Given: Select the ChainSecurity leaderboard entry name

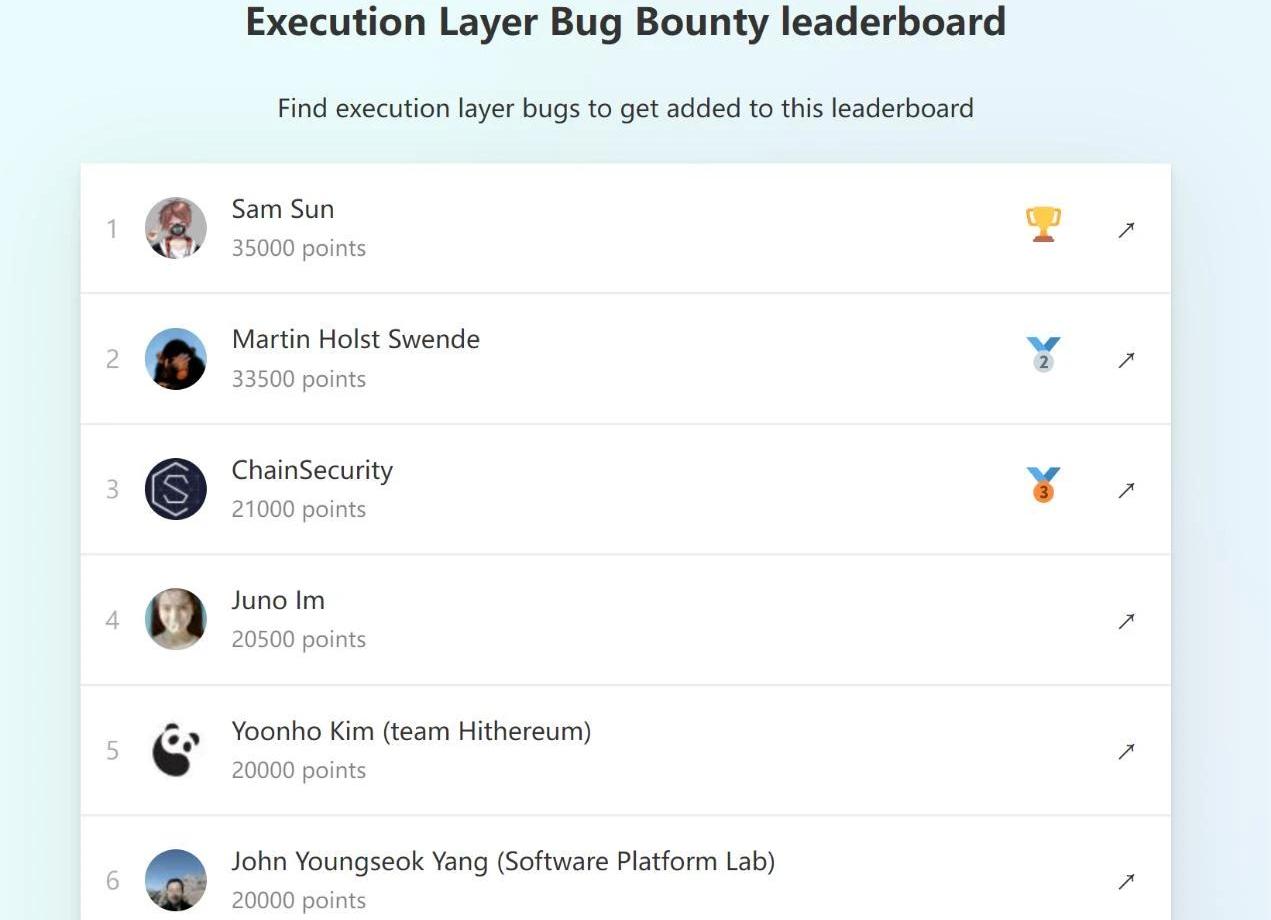Looking at the screenshot, I should click(x=312, y=470).
